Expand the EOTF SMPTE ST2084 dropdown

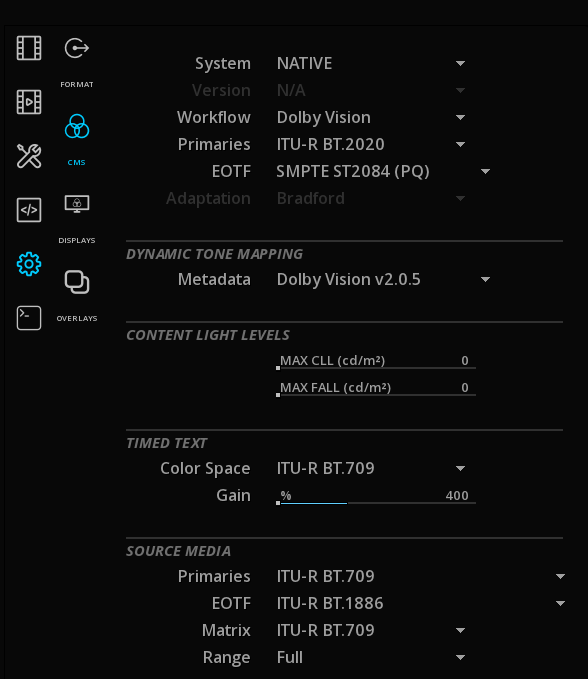click(x=383, y=171)
